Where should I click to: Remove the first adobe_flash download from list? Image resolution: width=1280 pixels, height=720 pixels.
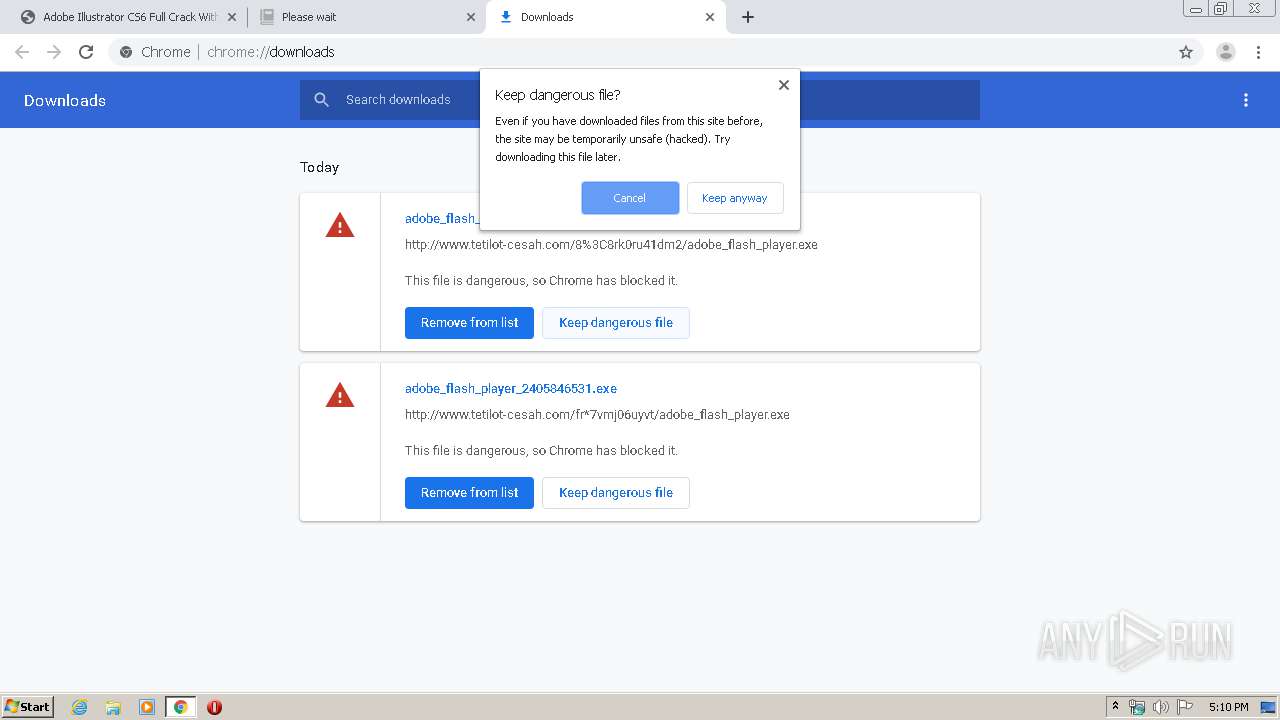[x=469, y=323]
